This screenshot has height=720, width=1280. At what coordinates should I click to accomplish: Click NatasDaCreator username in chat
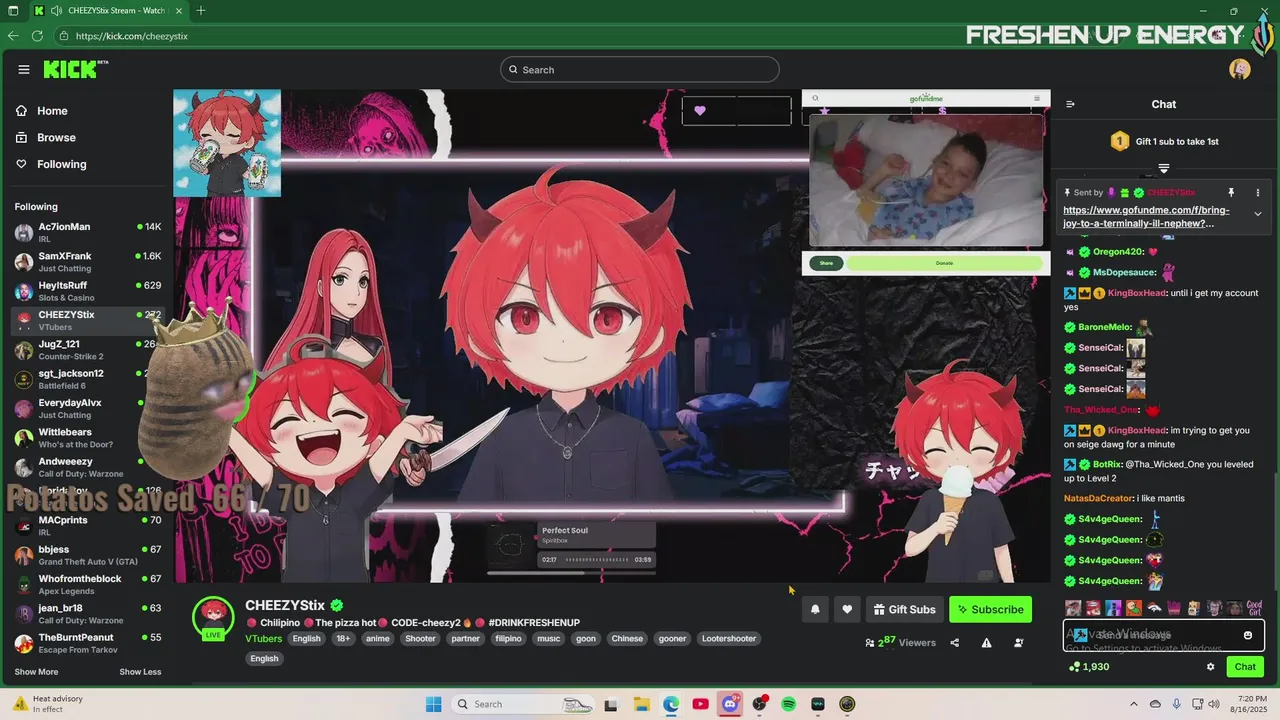click(x=1098, y=498)
